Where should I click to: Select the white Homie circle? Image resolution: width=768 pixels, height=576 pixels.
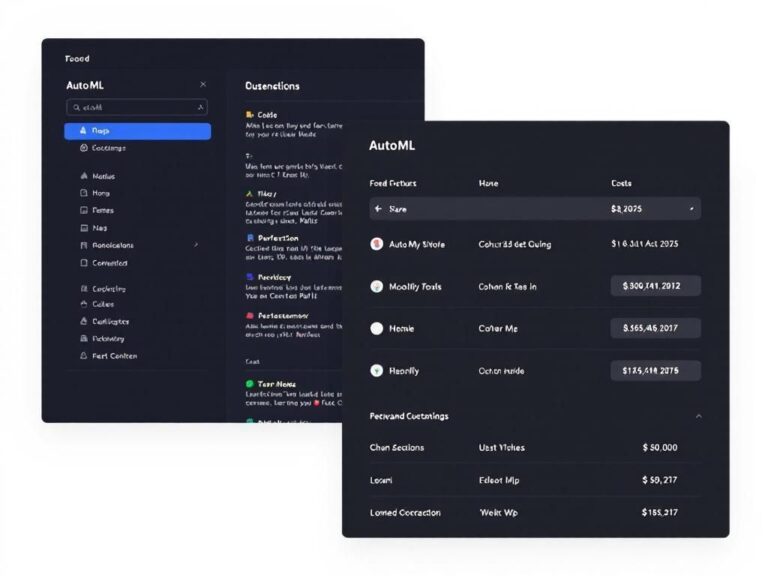(377, 328)
